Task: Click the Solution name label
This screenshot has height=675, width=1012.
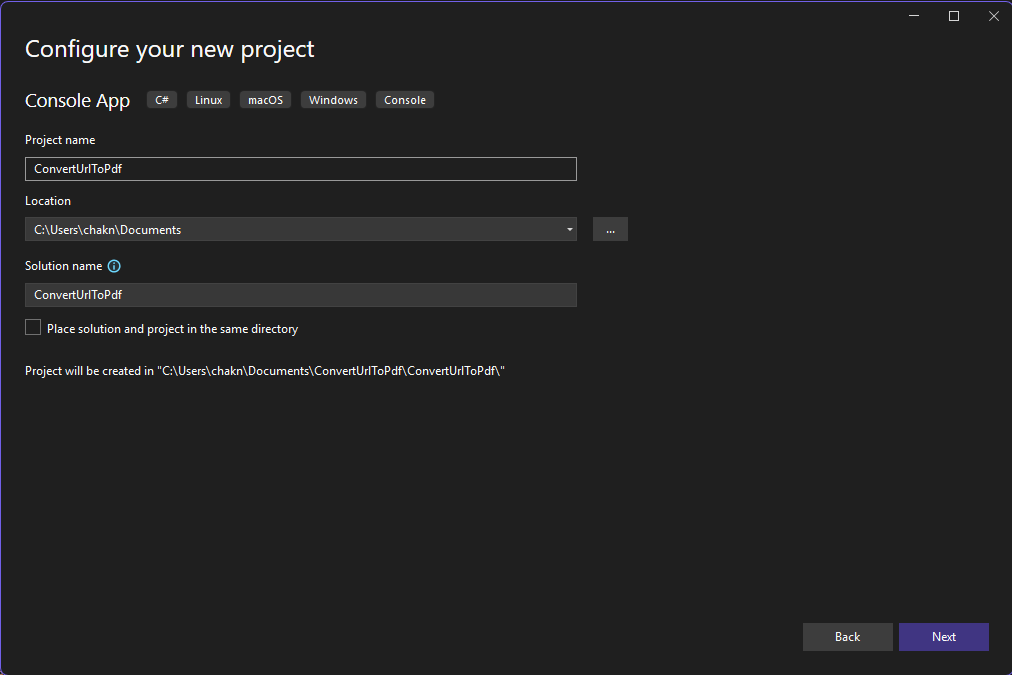Action: coord(63,266)
